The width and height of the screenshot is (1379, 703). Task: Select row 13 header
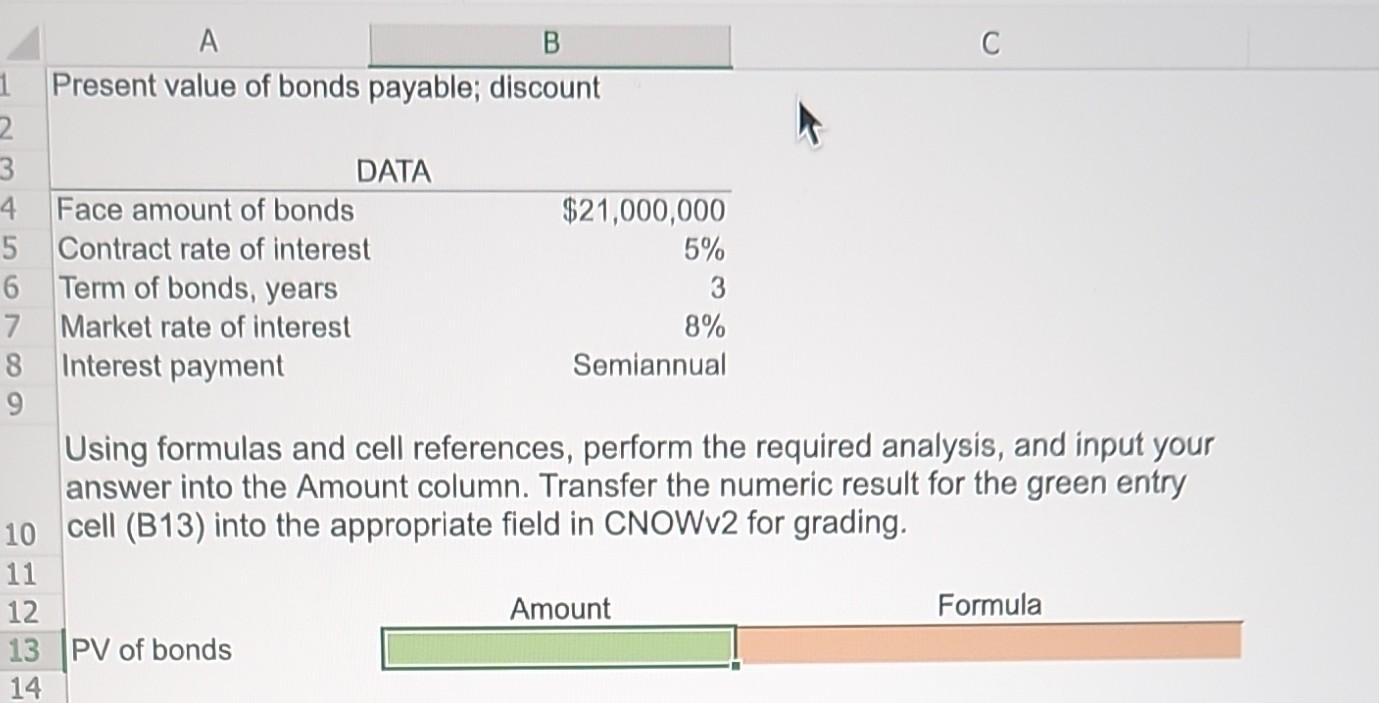pos(22,649)
